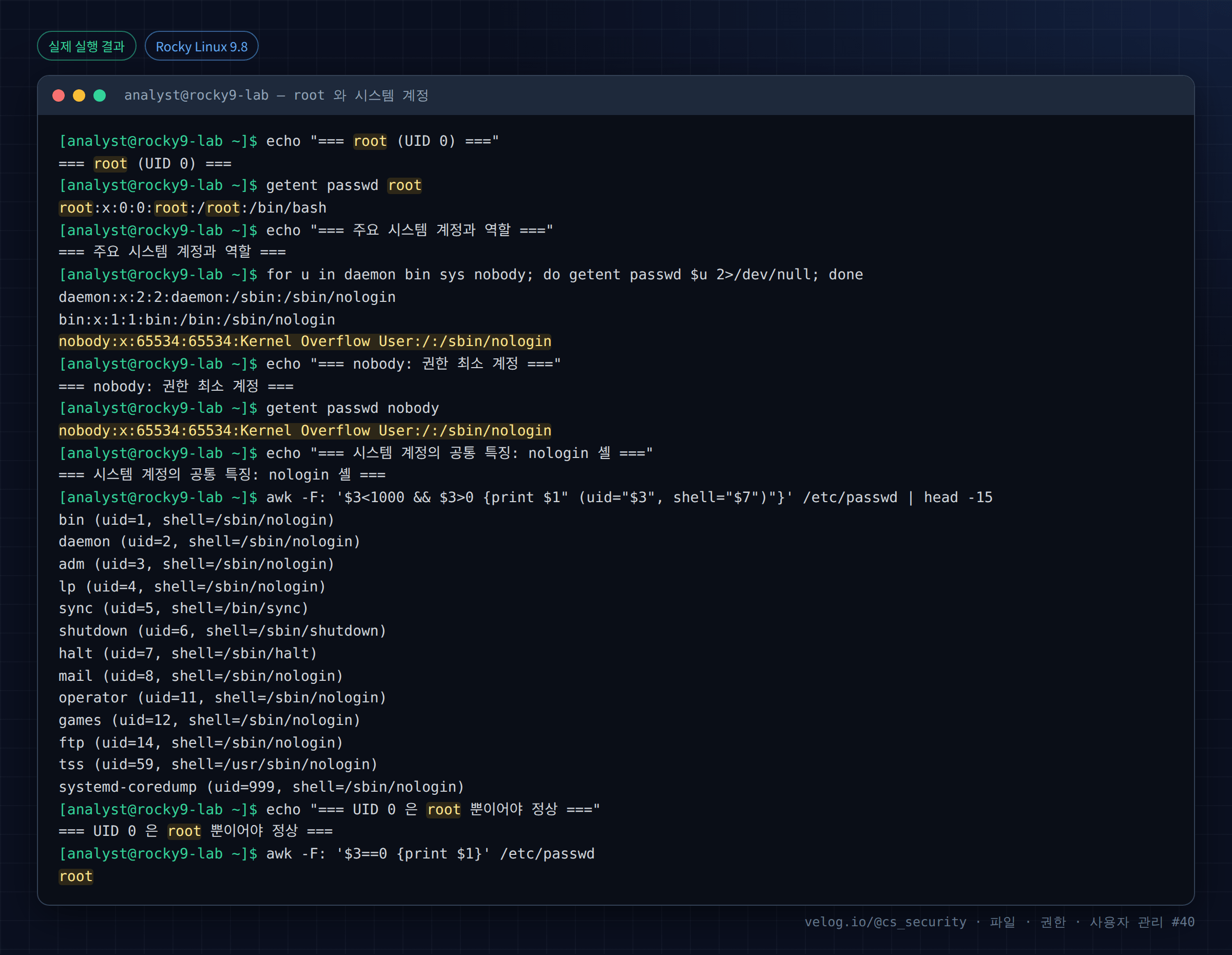Click the line 'halt (uid=7, shell=/sbin/halt)'
The height and width of the screenshot is (955, 1232).
point(188,653)
